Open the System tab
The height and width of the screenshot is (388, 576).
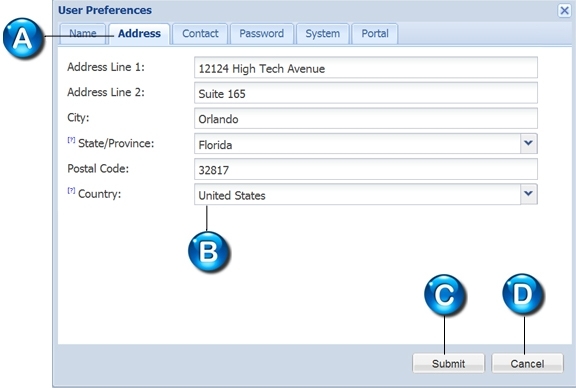pyautogui.click(x=323, y=34)
